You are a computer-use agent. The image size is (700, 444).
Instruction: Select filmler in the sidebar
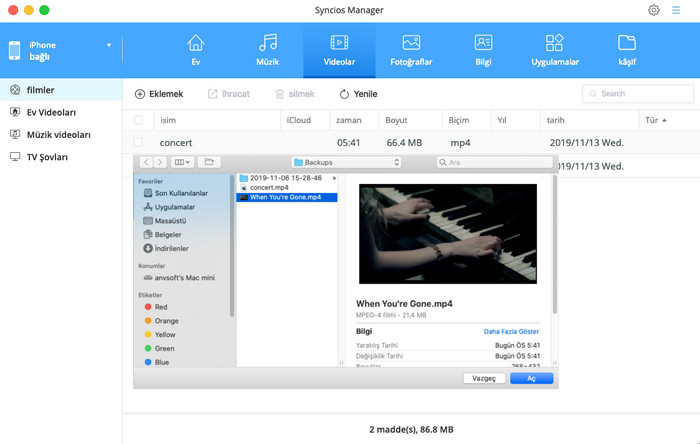click(61, 90)
